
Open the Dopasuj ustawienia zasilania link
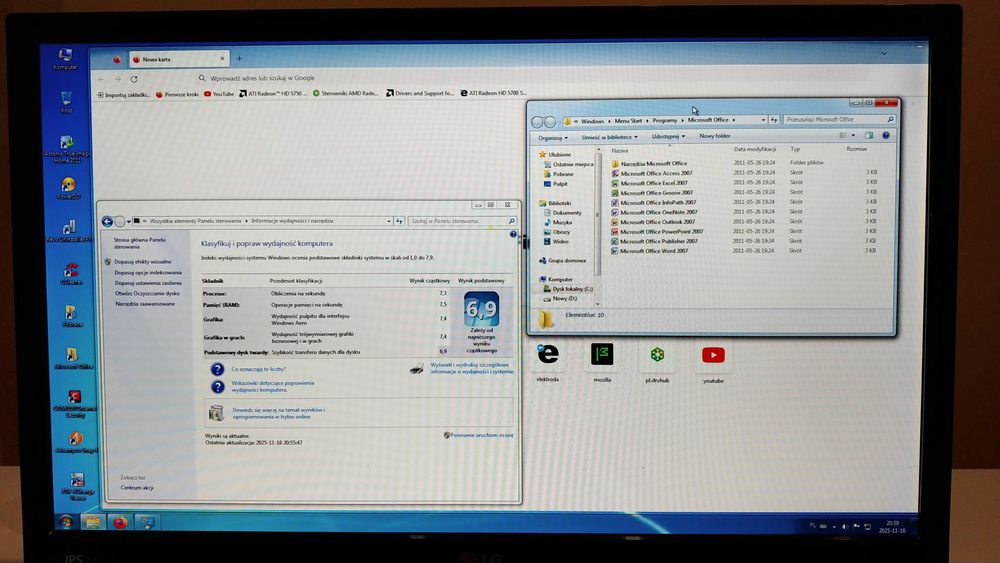point(148,283)
